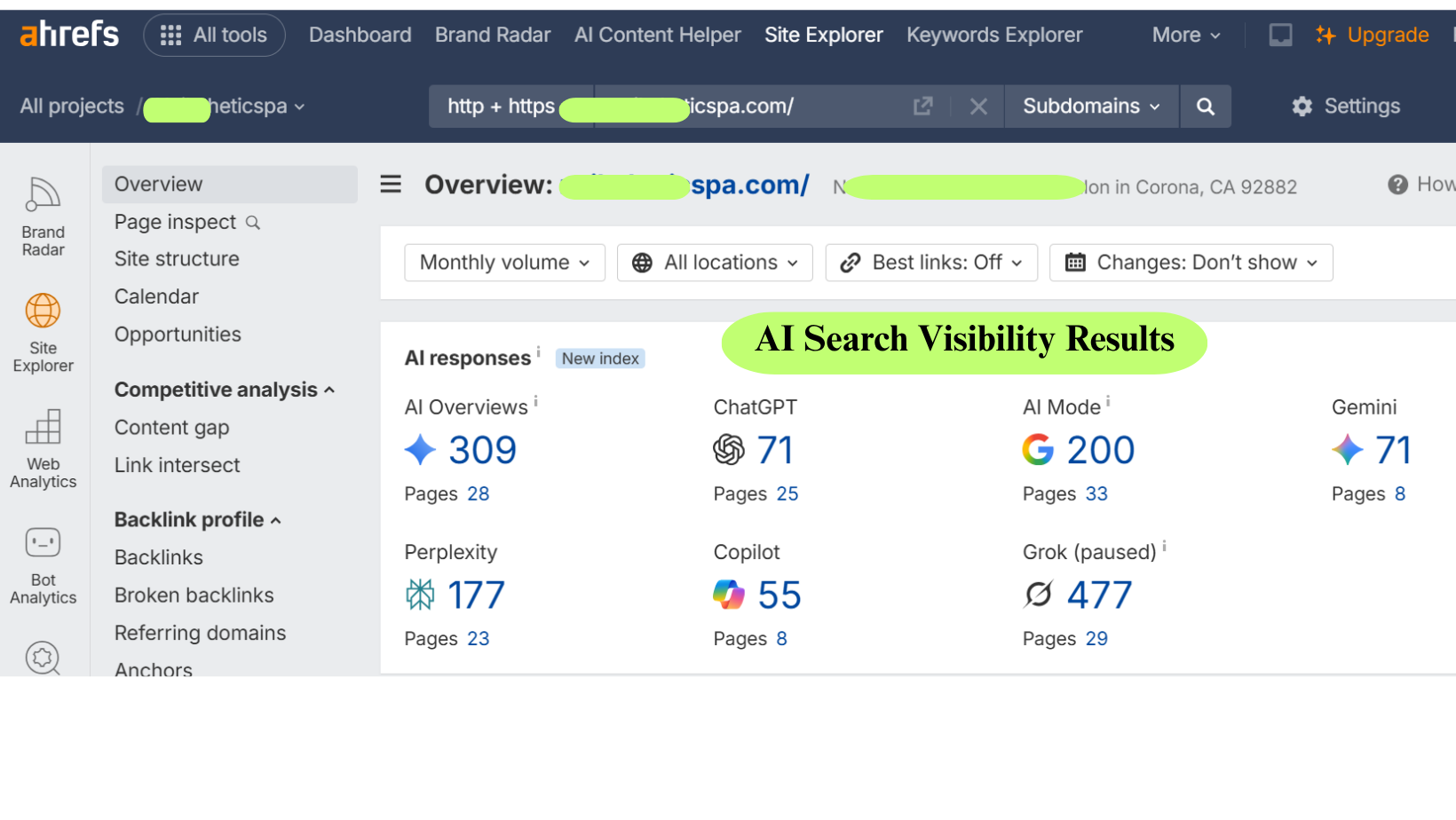
Task: Click the Copilot count 55
Action: [779, 595]
